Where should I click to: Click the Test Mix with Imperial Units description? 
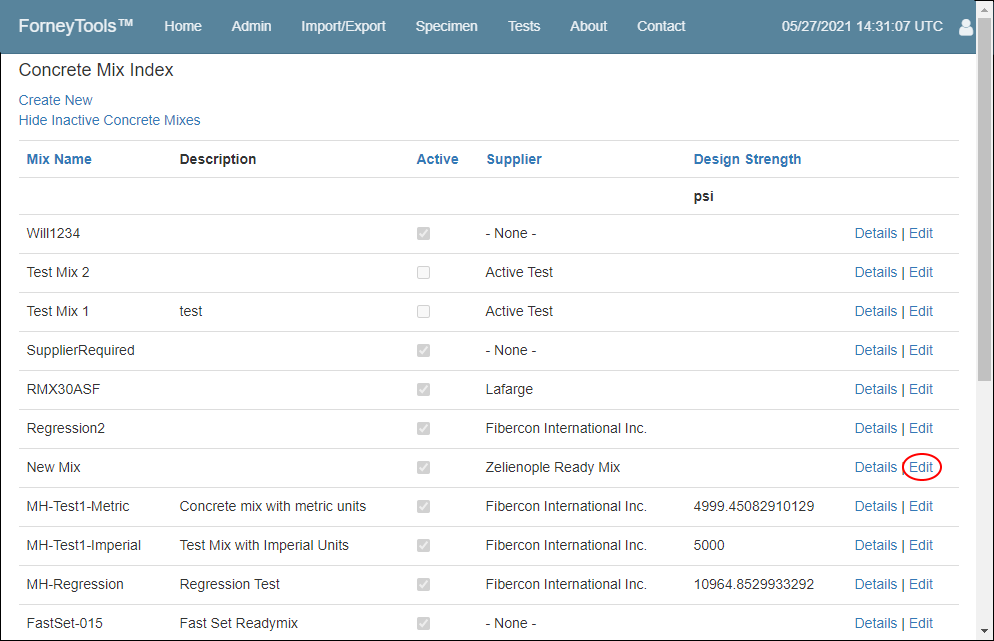264,545
